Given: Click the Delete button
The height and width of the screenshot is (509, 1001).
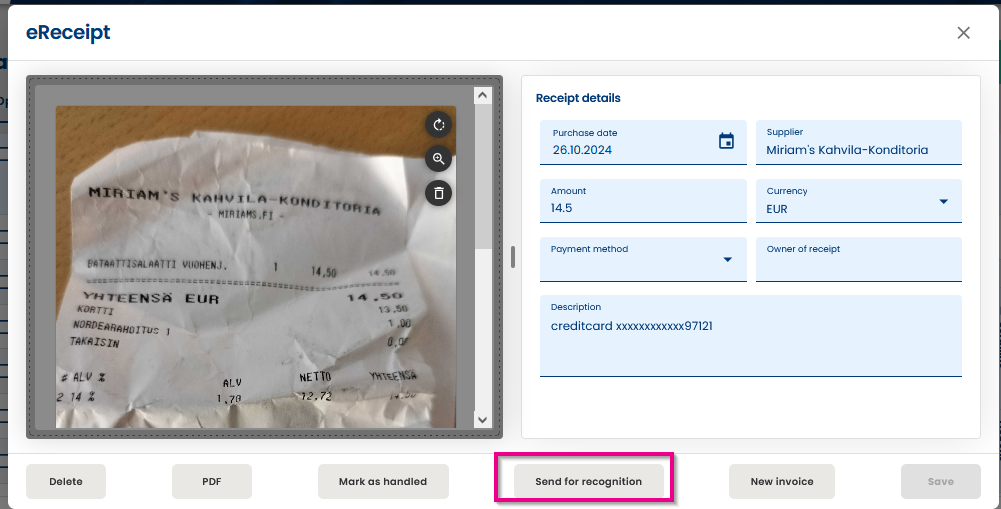Looking at the screenshot, I should coord(66,482).
